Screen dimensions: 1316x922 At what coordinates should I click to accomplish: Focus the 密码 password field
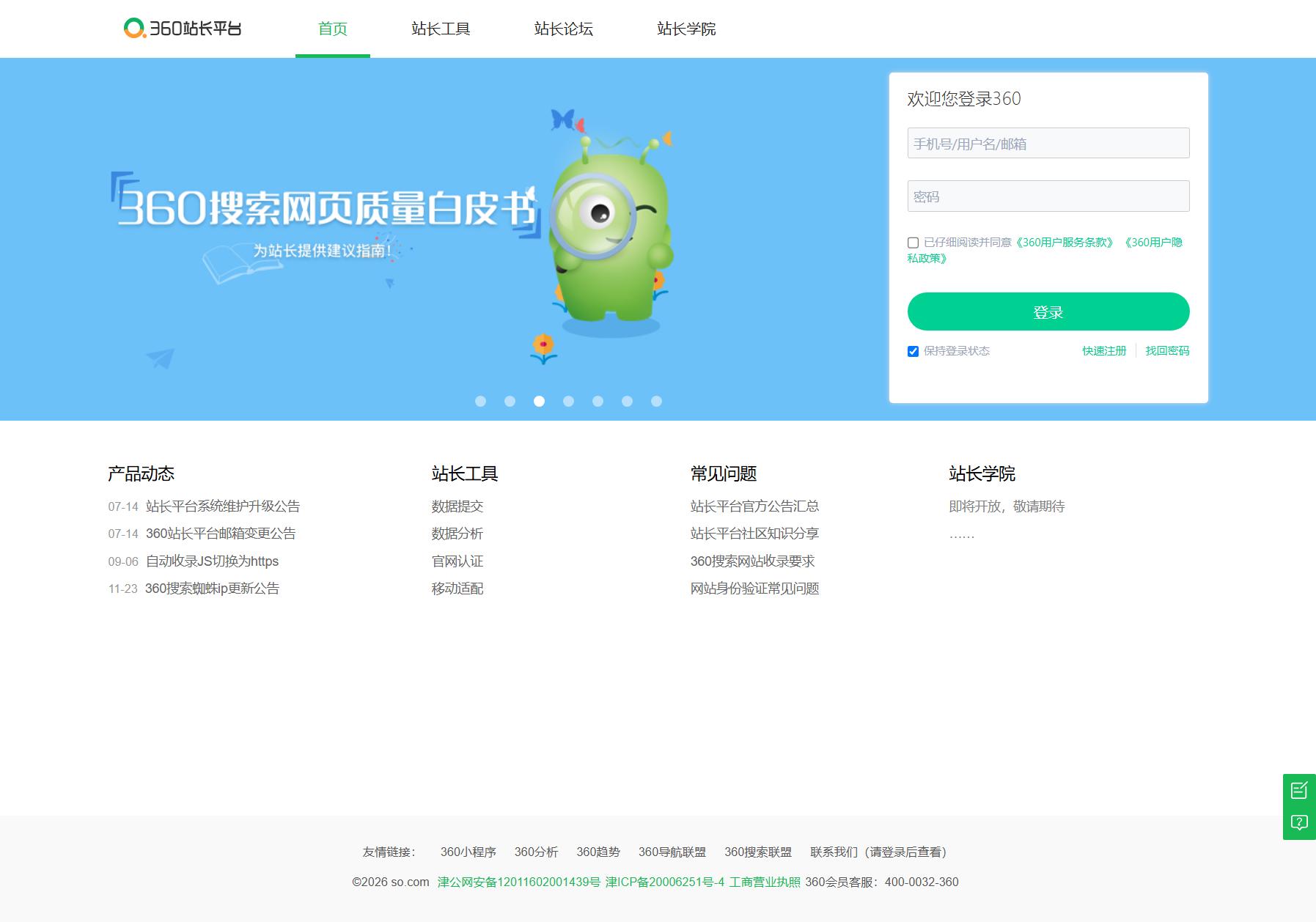coord(1048,196)
